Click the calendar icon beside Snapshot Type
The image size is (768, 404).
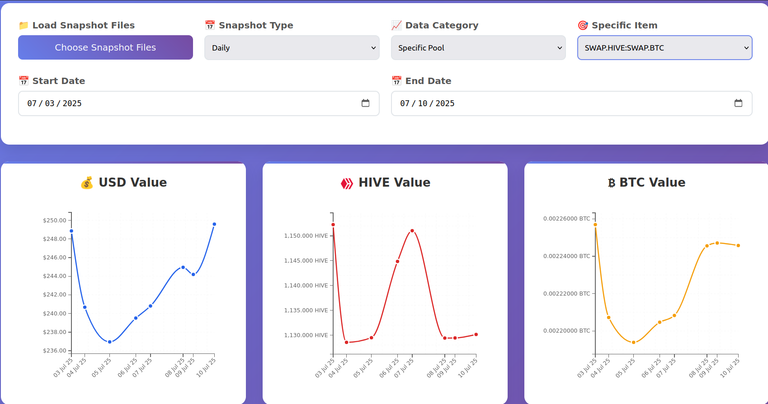pos(210,25)
